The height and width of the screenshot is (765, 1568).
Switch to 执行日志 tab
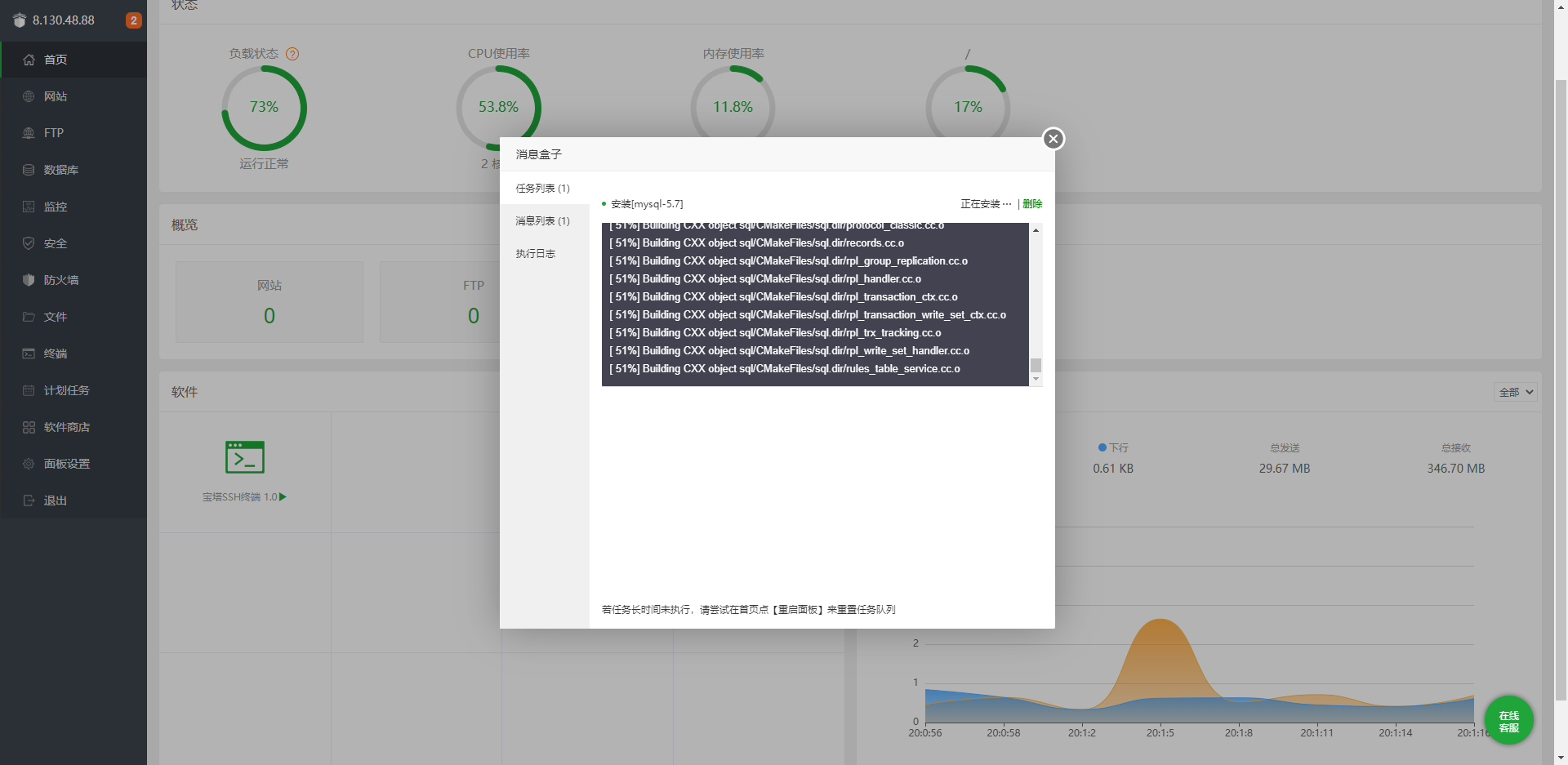tap(536, 254)
